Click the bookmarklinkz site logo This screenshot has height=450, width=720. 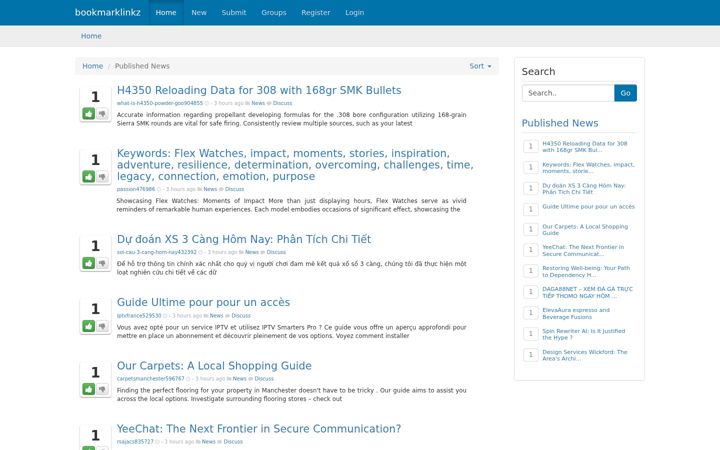(x=108, y=12)
